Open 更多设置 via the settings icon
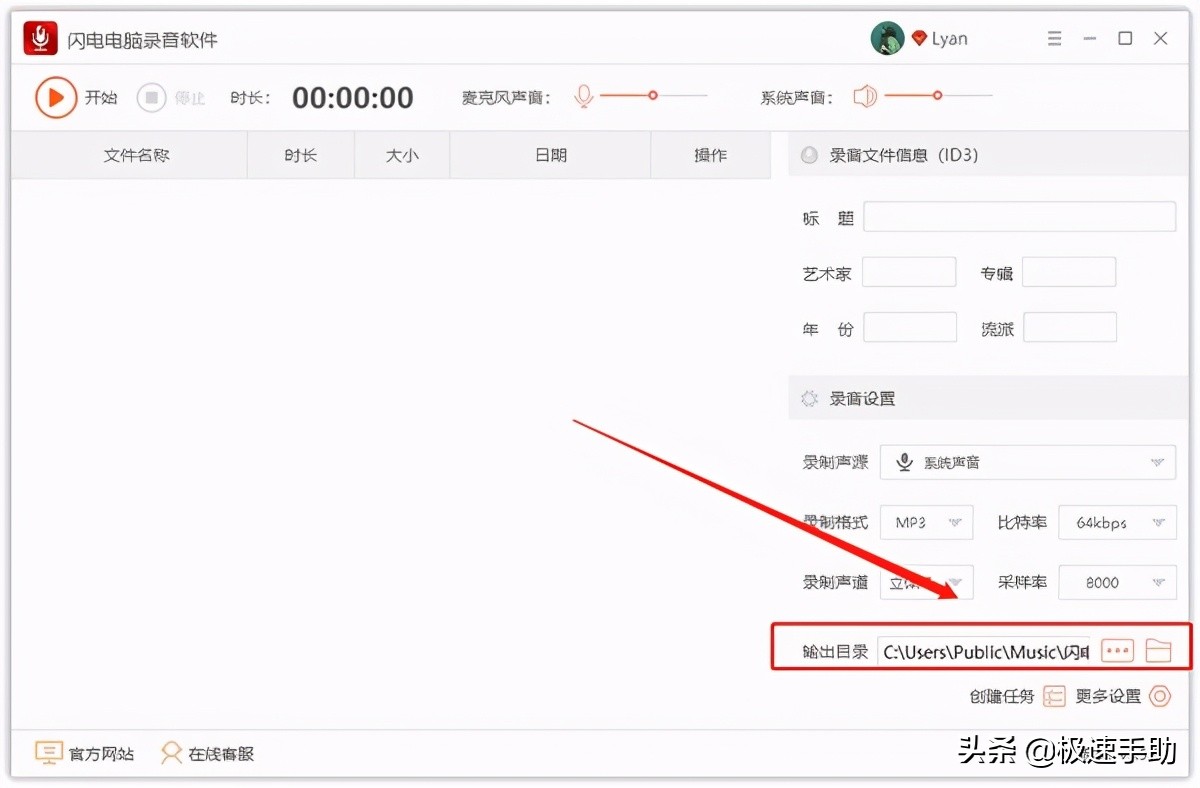Viewport: 1200px width, 788px height. pos(1160,696)
